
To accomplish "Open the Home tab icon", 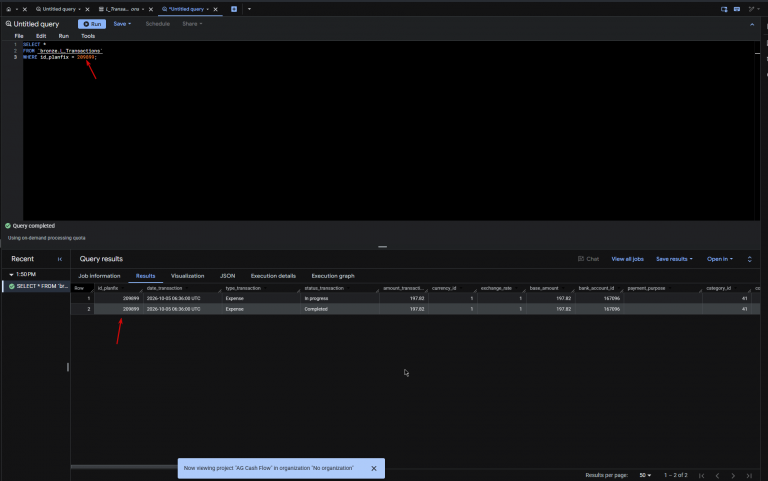I will (x=8, y=9).
